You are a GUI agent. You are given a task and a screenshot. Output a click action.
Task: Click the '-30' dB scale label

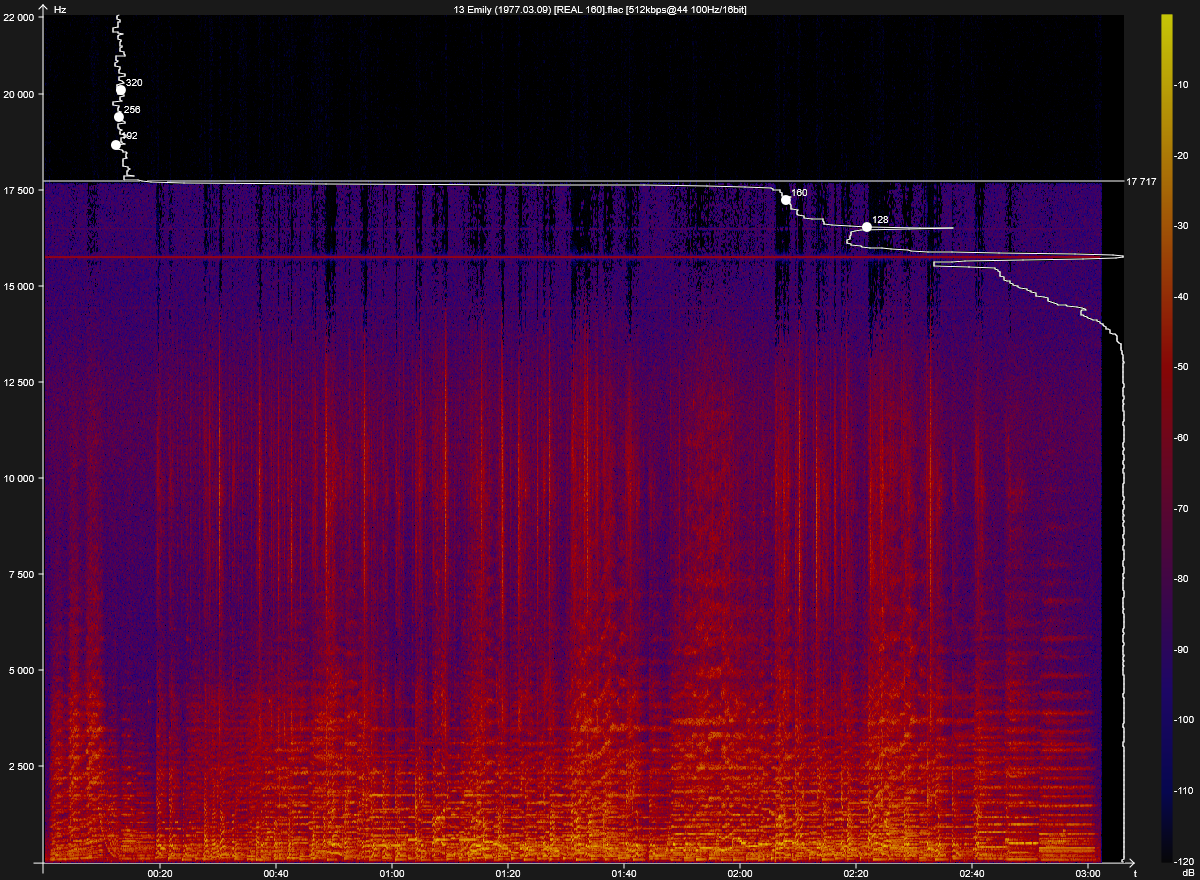[1180, 227]
